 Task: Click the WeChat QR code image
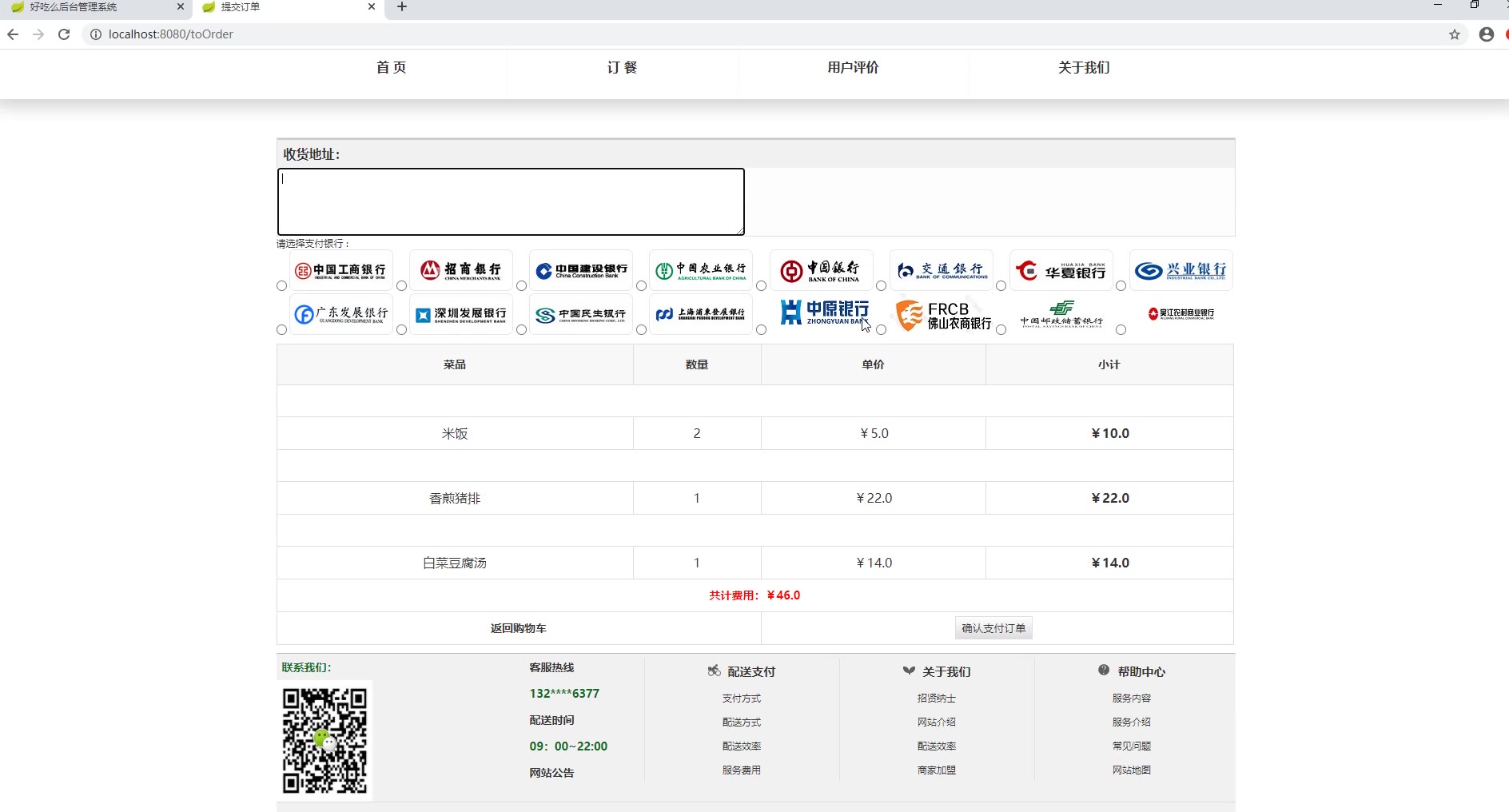324,741
